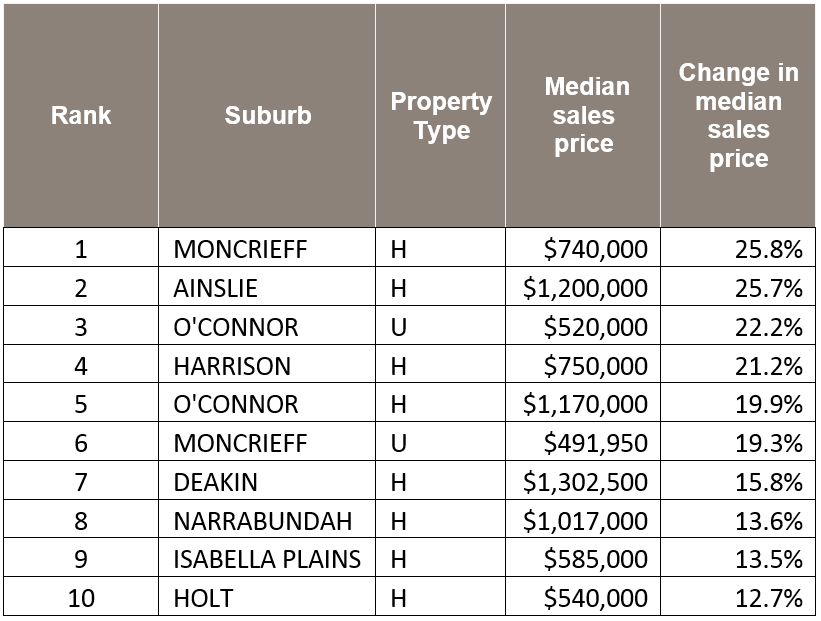Select the $1,302,500 median price cell
Viewport: 821px width, 621px height.
[x=586, y=482]
